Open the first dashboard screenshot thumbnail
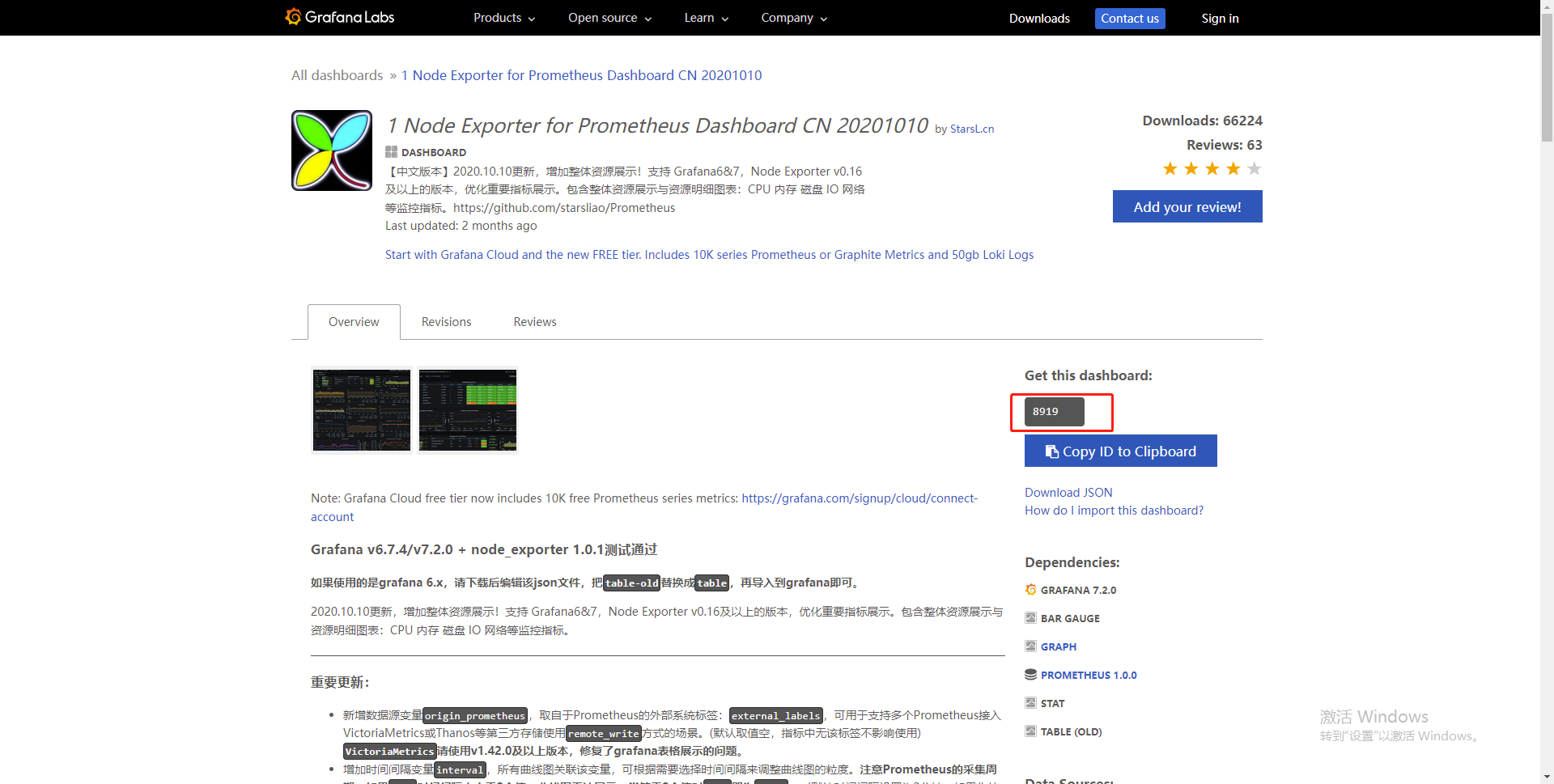 coord(362,410)
